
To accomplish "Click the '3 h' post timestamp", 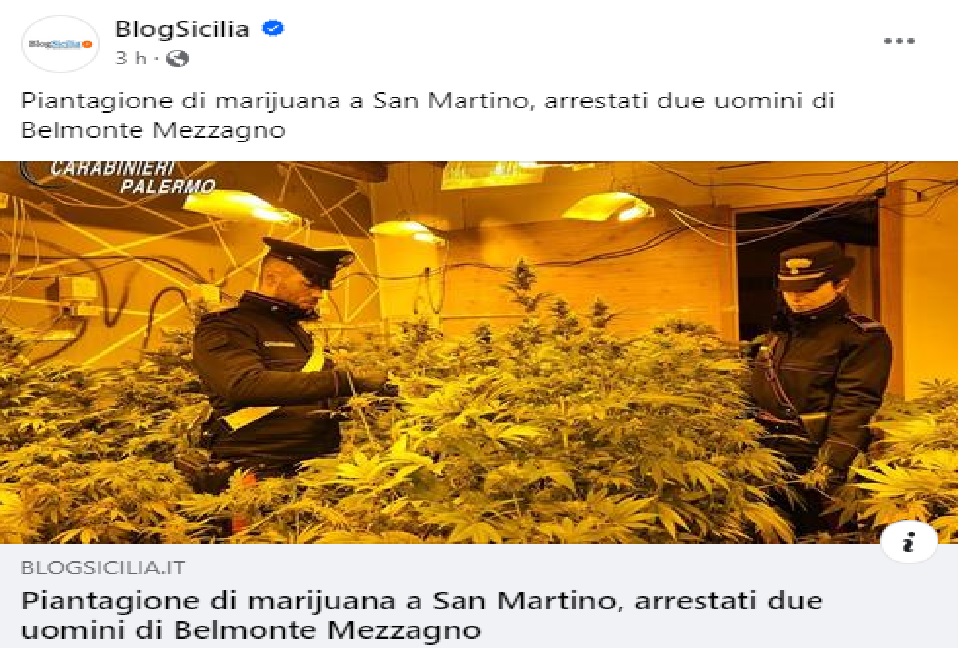I will click(x=131, y=58).
